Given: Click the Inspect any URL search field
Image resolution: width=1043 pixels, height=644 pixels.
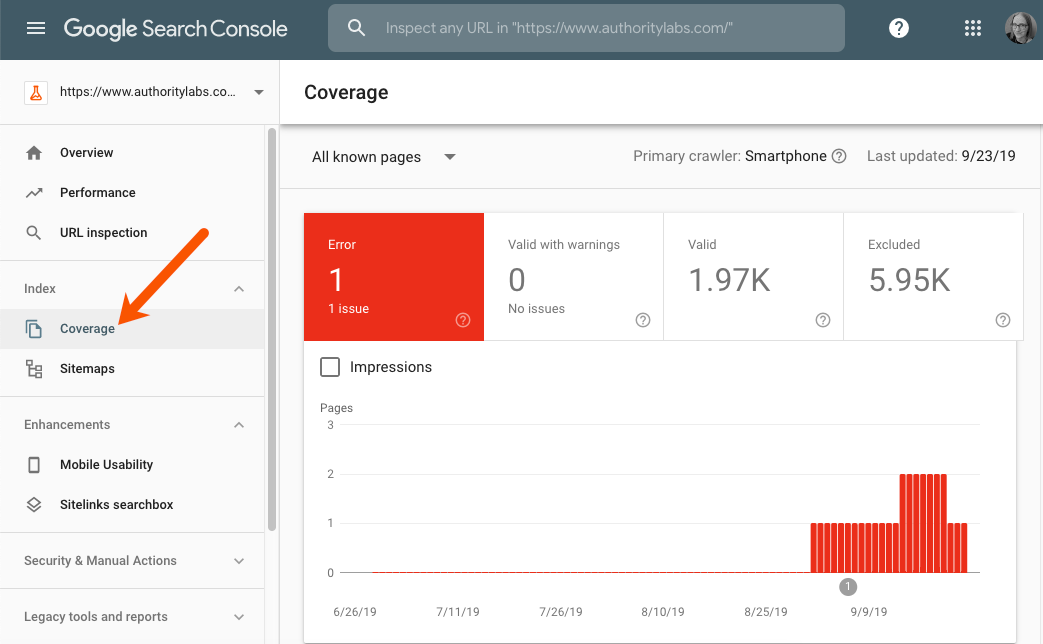Looking at the screenshot, I should click(586, 28).
